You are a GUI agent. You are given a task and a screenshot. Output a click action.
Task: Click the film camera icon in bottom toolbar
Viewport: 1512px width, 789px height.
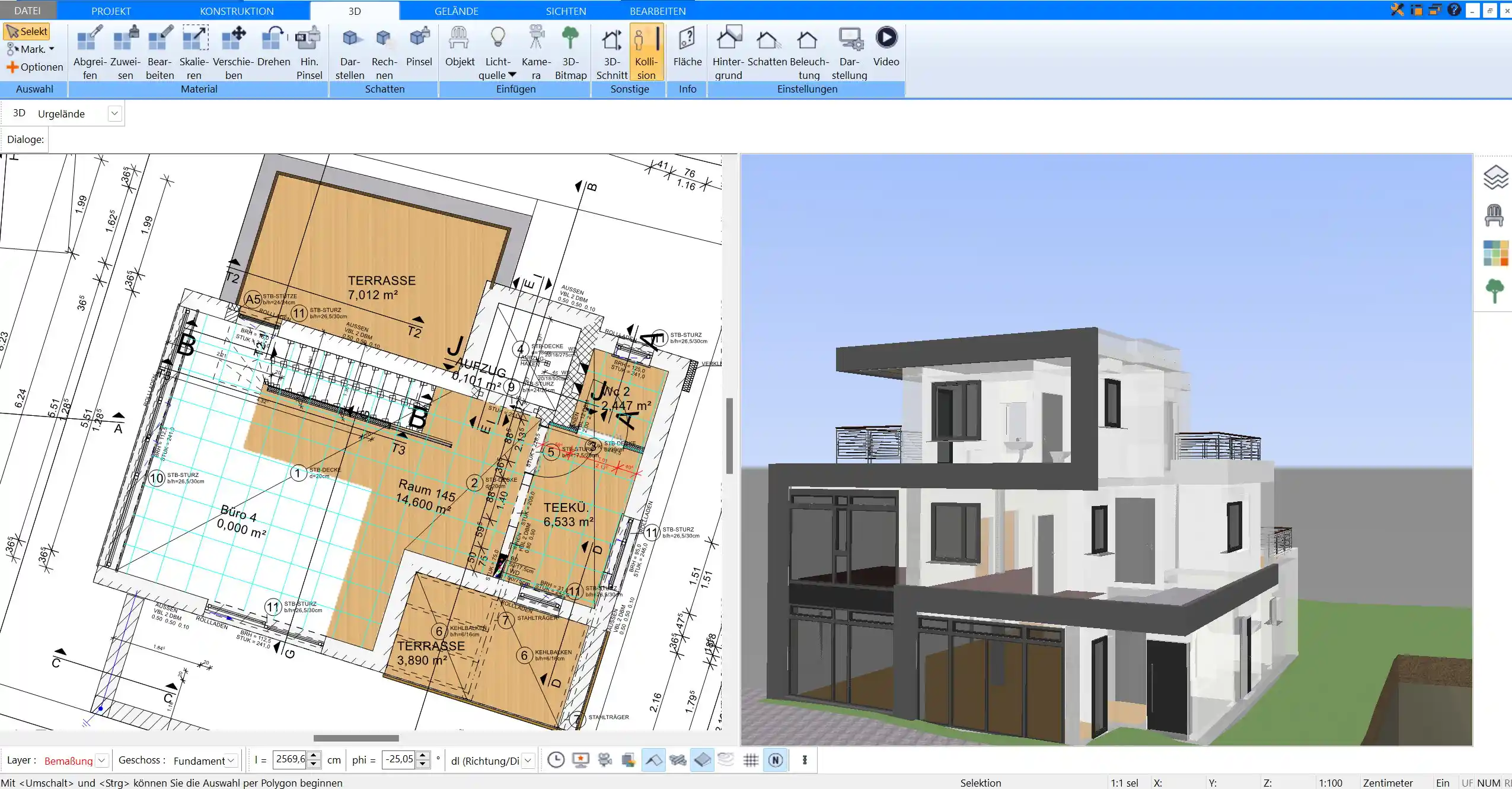(x=605, y=760)
